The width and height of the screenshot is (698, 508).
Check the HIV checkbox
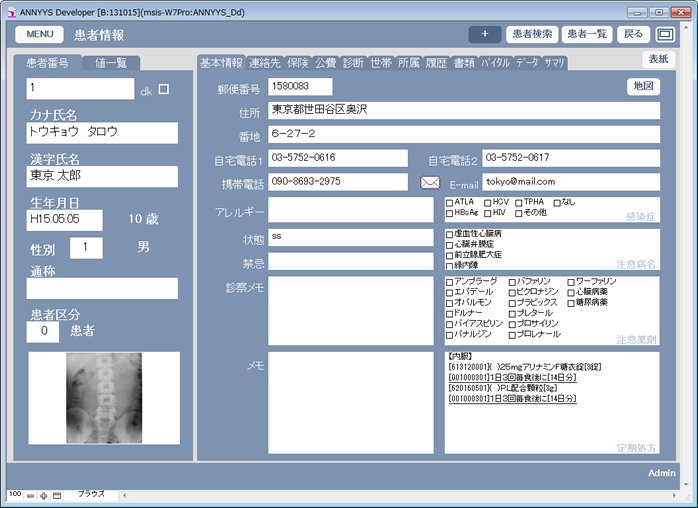point(488,214)
